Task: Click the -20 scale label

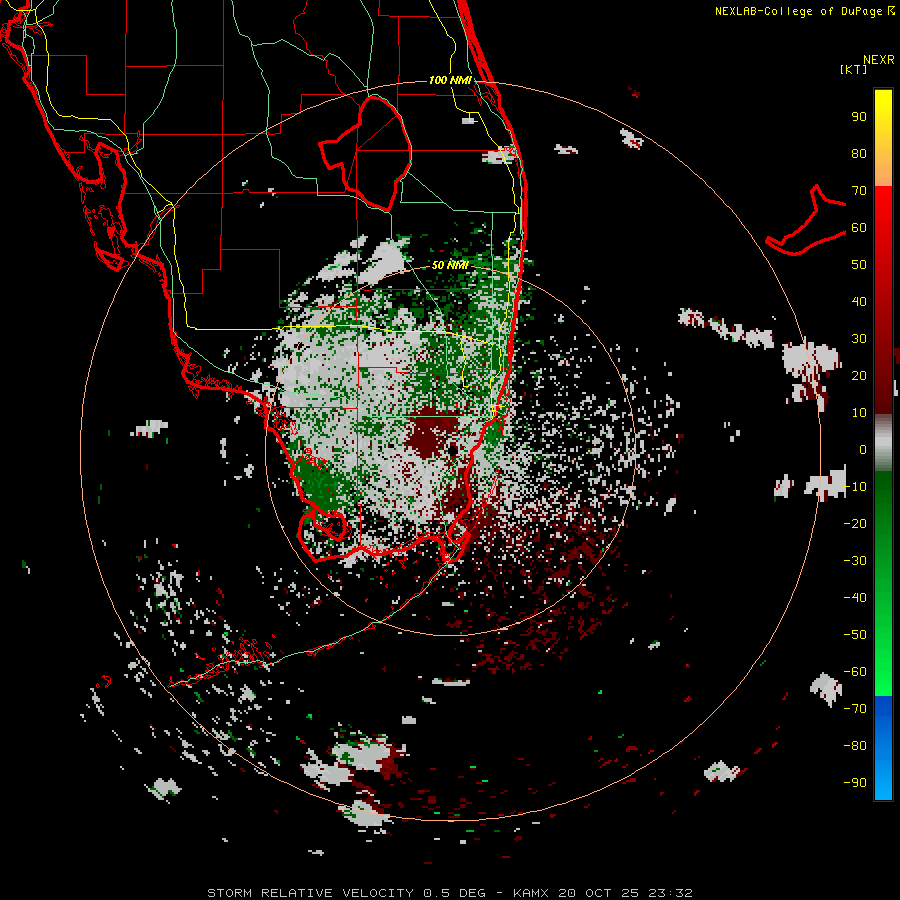Action: point(855,523)
